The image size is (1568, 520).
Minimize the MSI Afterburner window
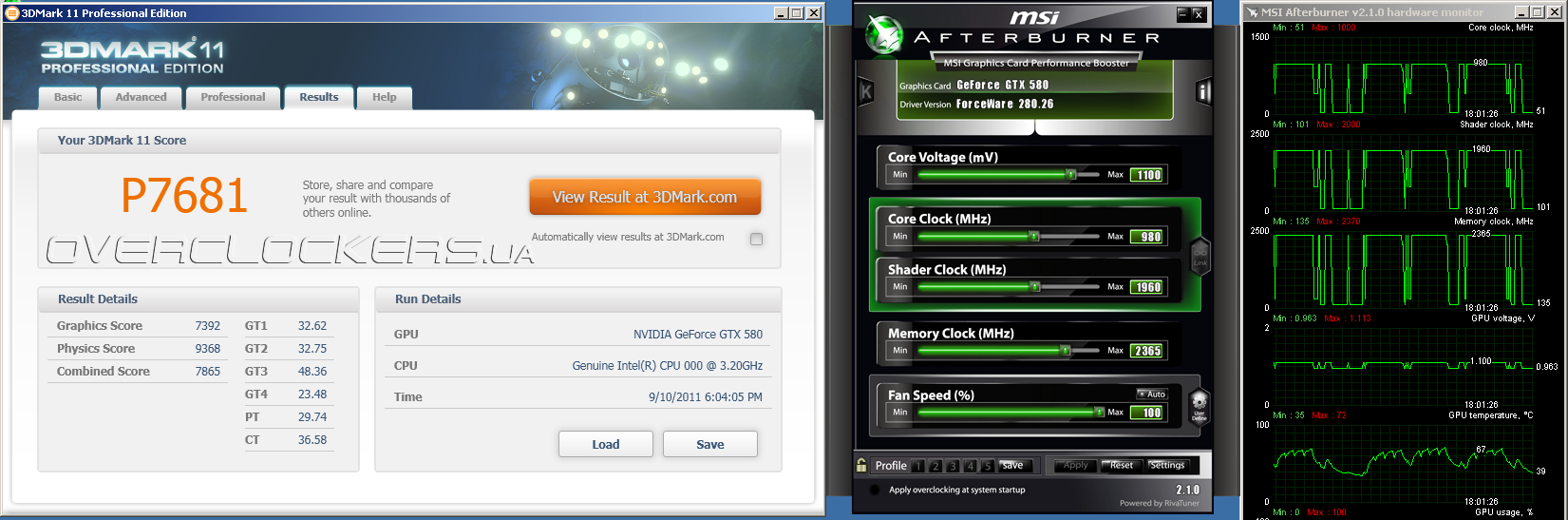[1182, 14]
